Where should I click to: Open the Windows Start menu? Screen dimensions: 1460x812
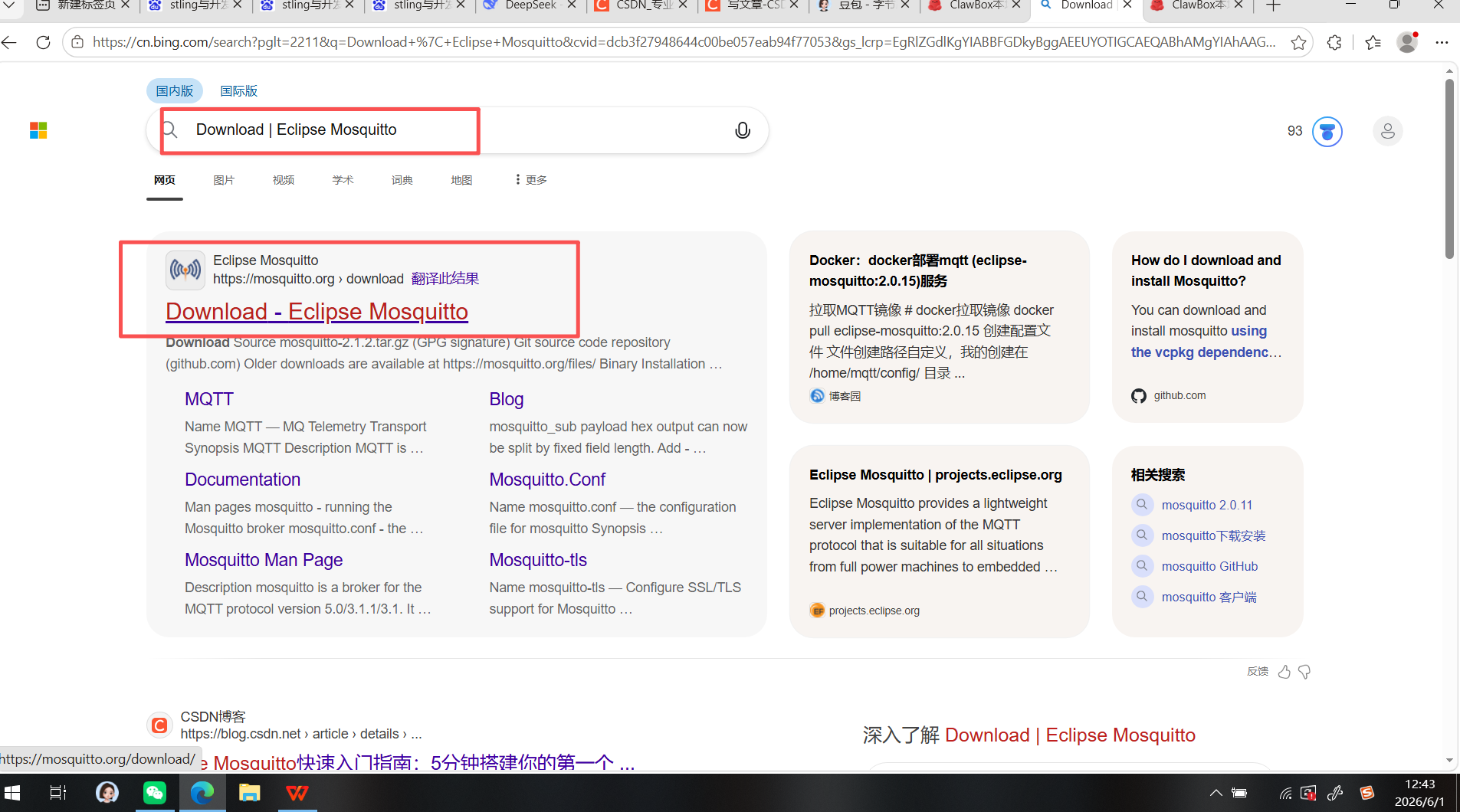pos(12,793)
